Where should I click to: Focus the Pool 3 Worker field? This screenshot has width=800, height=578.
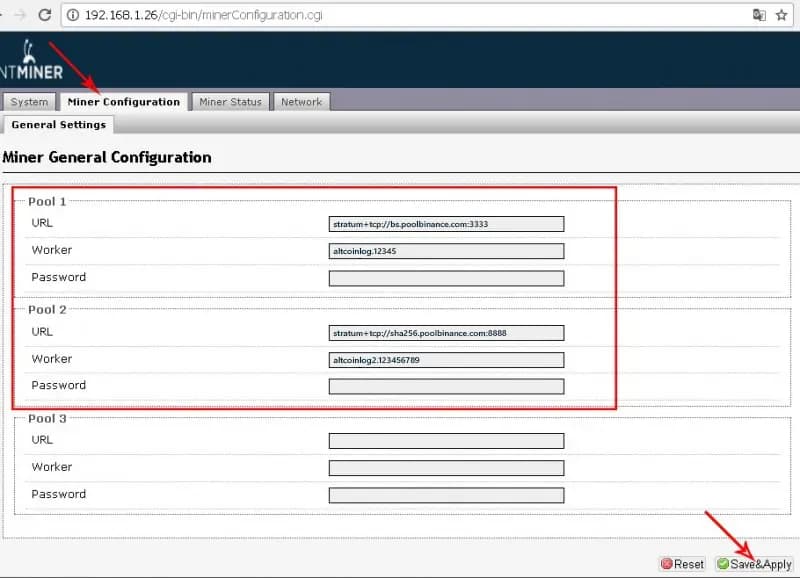click(446, 468)
